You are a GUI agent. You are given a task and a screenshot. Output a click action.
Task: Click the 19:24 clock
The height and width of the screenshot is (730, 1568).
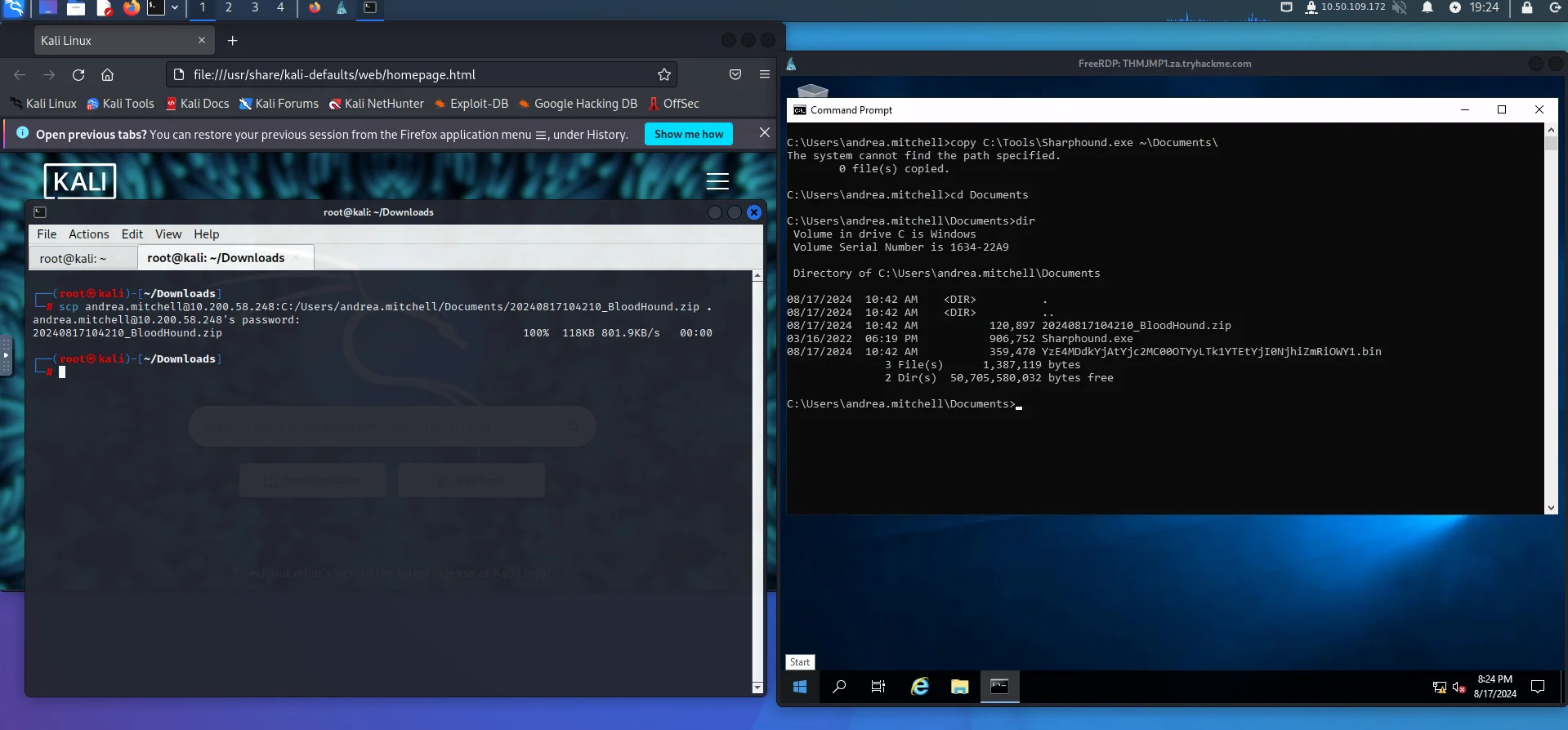(x=1485, y=7)
